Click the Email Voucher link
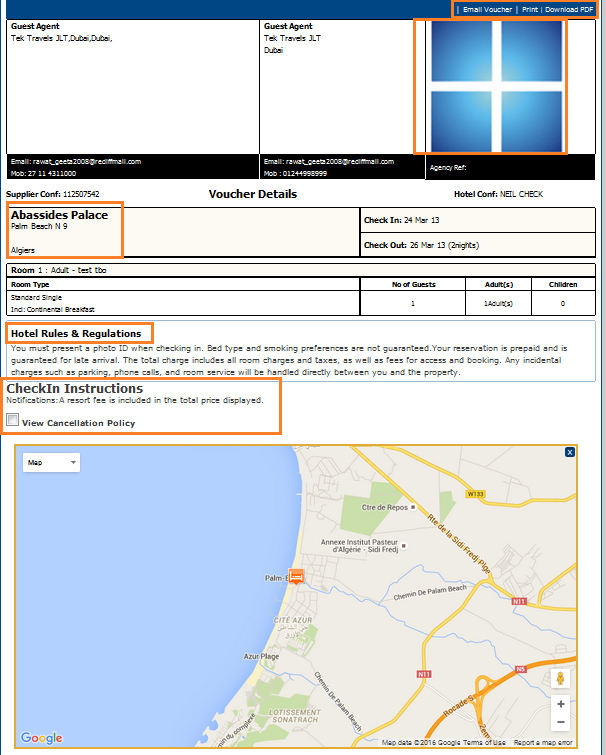The image size is (606, 755). coord(487,9)
